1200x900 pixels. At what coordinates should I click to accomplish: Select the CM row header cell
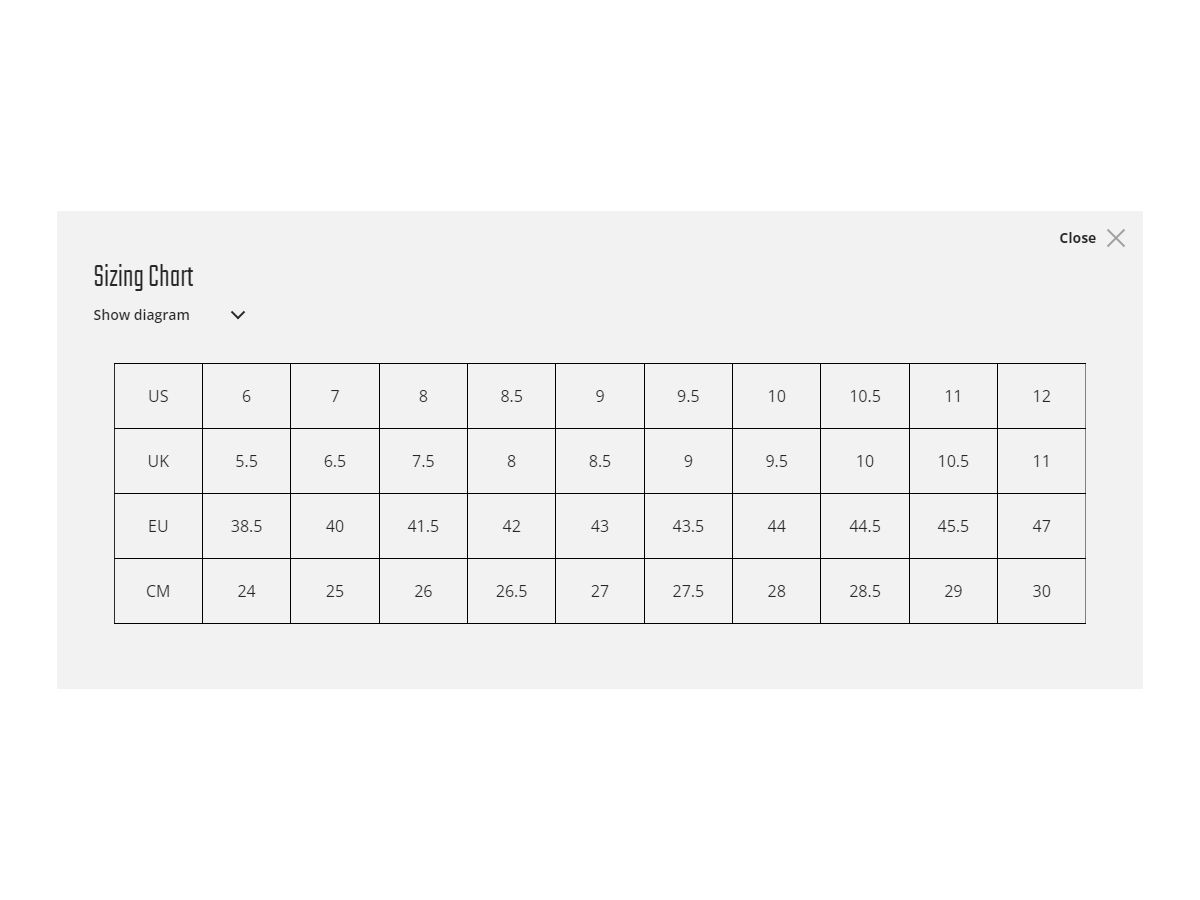[x=158, y=591]
